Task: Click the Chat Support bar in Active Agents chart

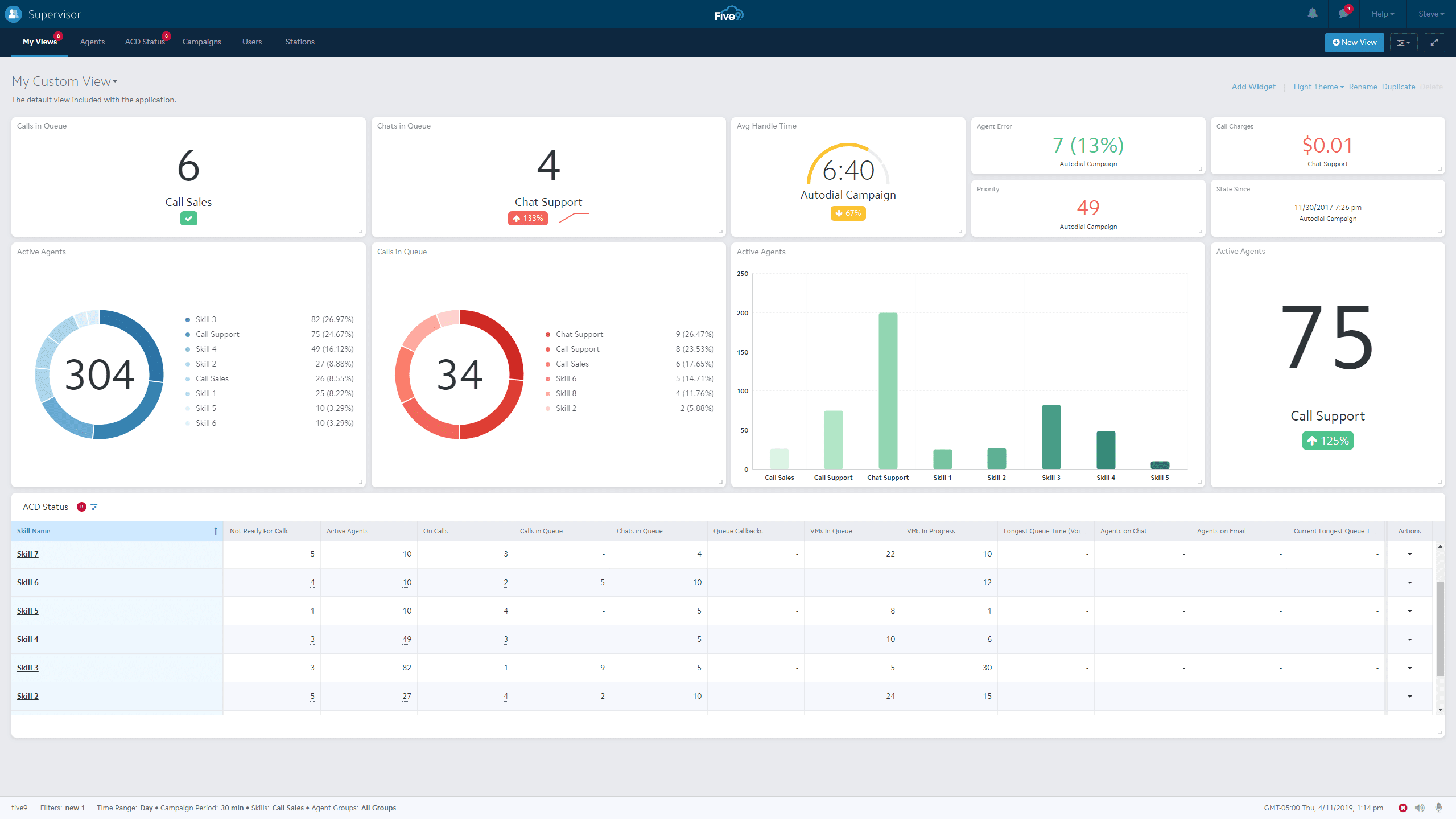Action: [888, 390]
